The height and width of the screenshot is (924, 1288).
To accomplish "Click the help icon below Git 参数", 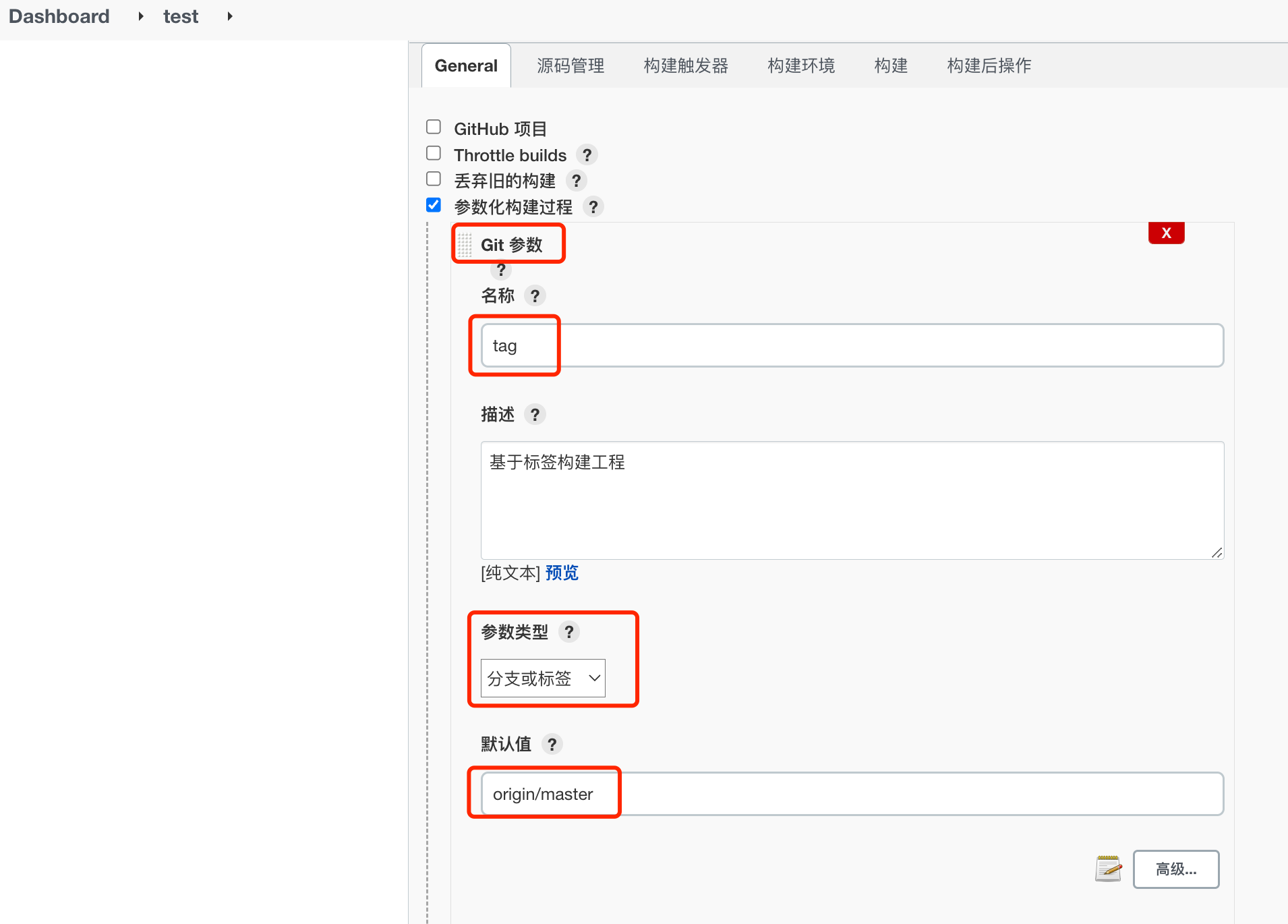I will pos(501,270).
